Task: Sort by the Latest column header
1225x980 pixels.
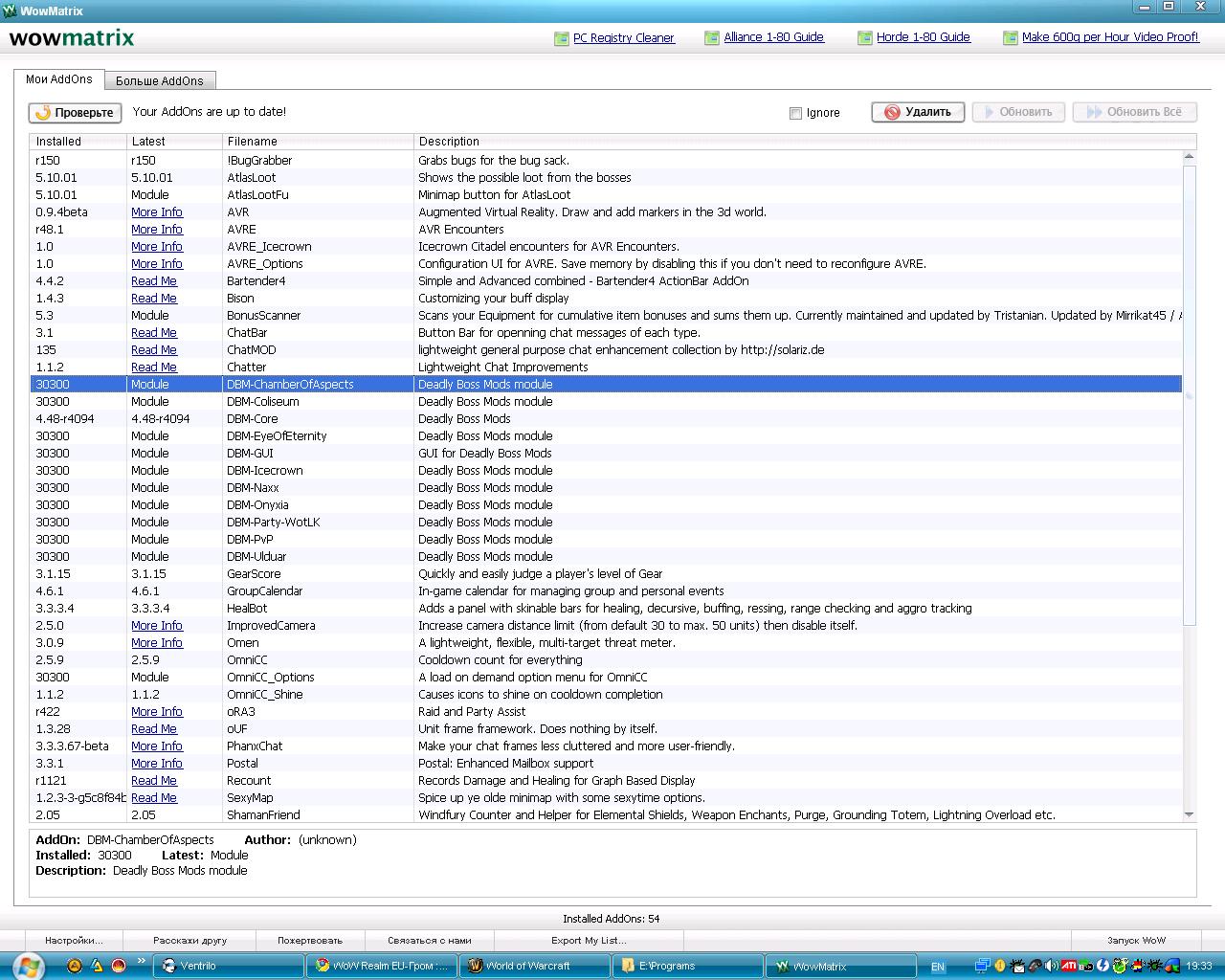Action: pos(174,142)
